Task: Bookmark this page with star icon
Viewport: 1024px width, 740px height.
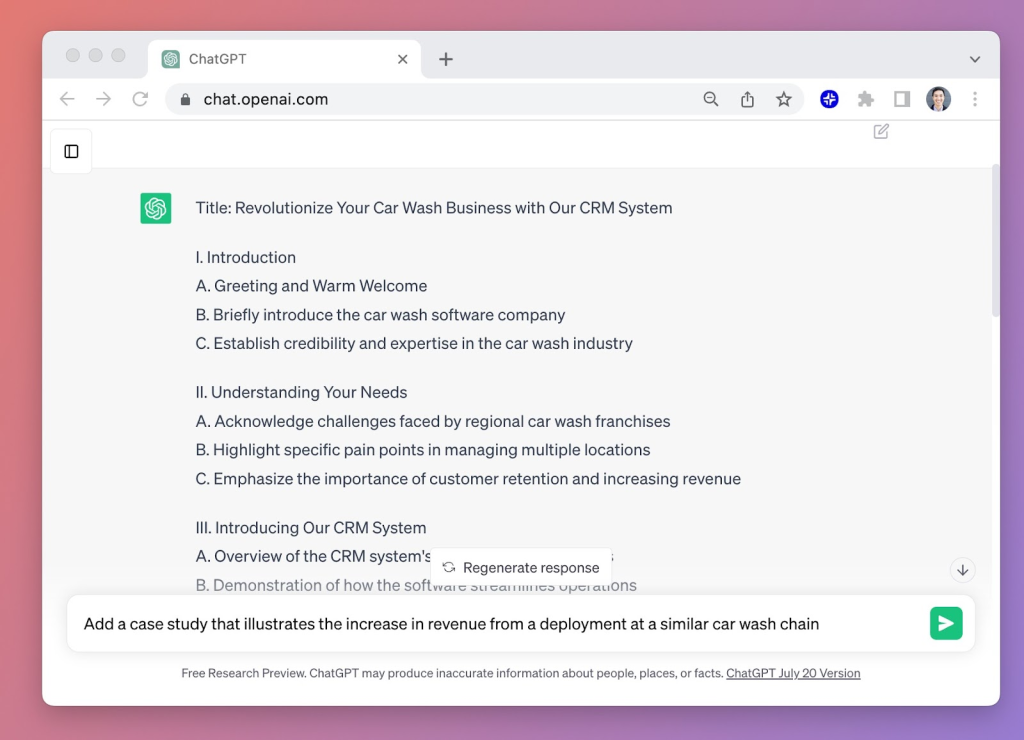Action: tap(783, 99)
